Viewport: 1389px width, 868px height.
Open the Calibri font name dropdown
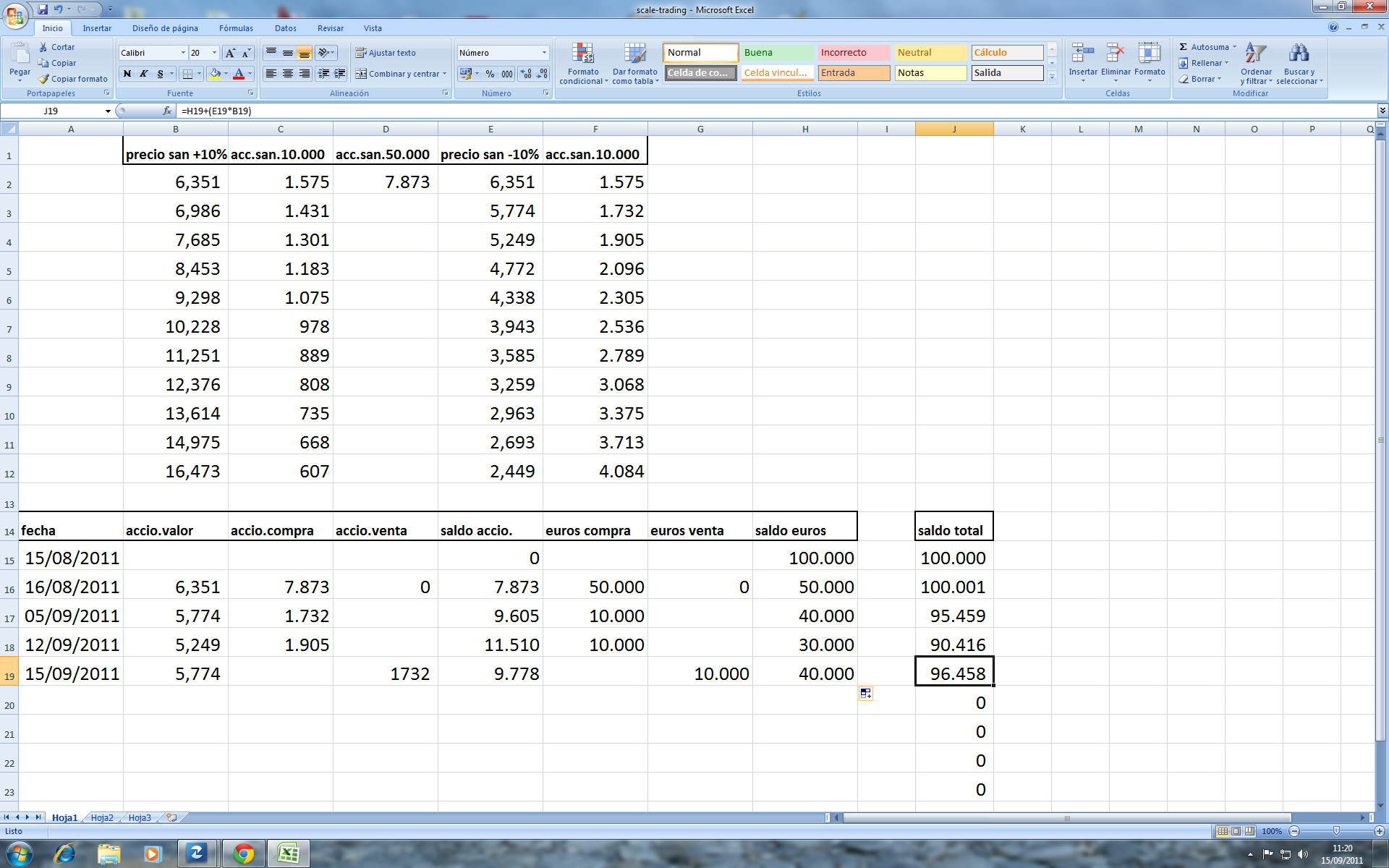182,53
